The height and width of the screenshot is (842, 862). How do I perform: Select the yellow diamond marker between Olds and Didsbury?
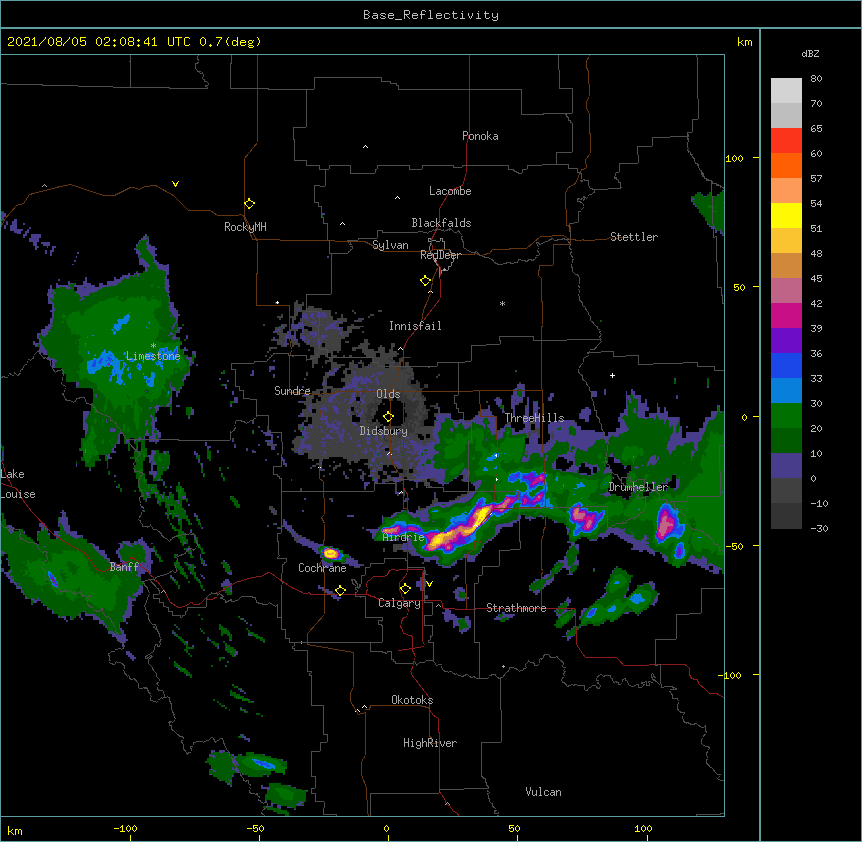click(388, 417)
